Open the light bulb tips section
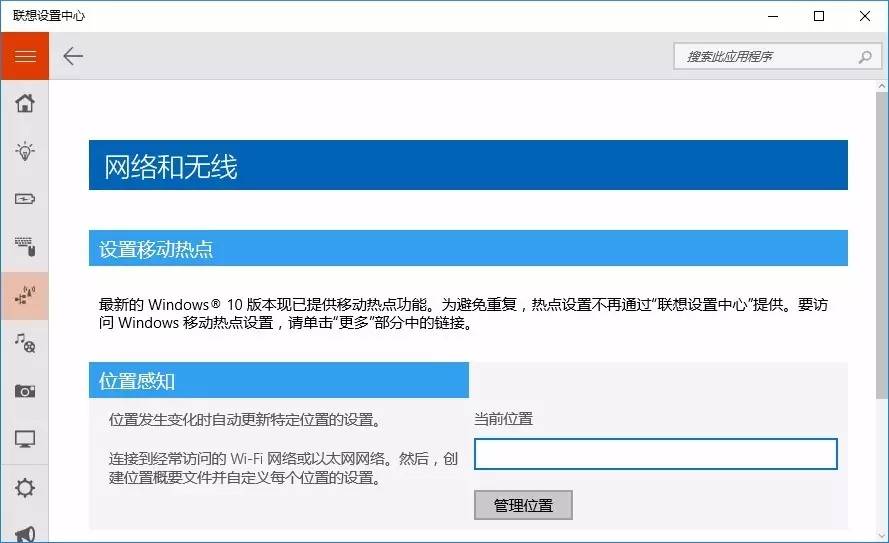 point(25,151)
